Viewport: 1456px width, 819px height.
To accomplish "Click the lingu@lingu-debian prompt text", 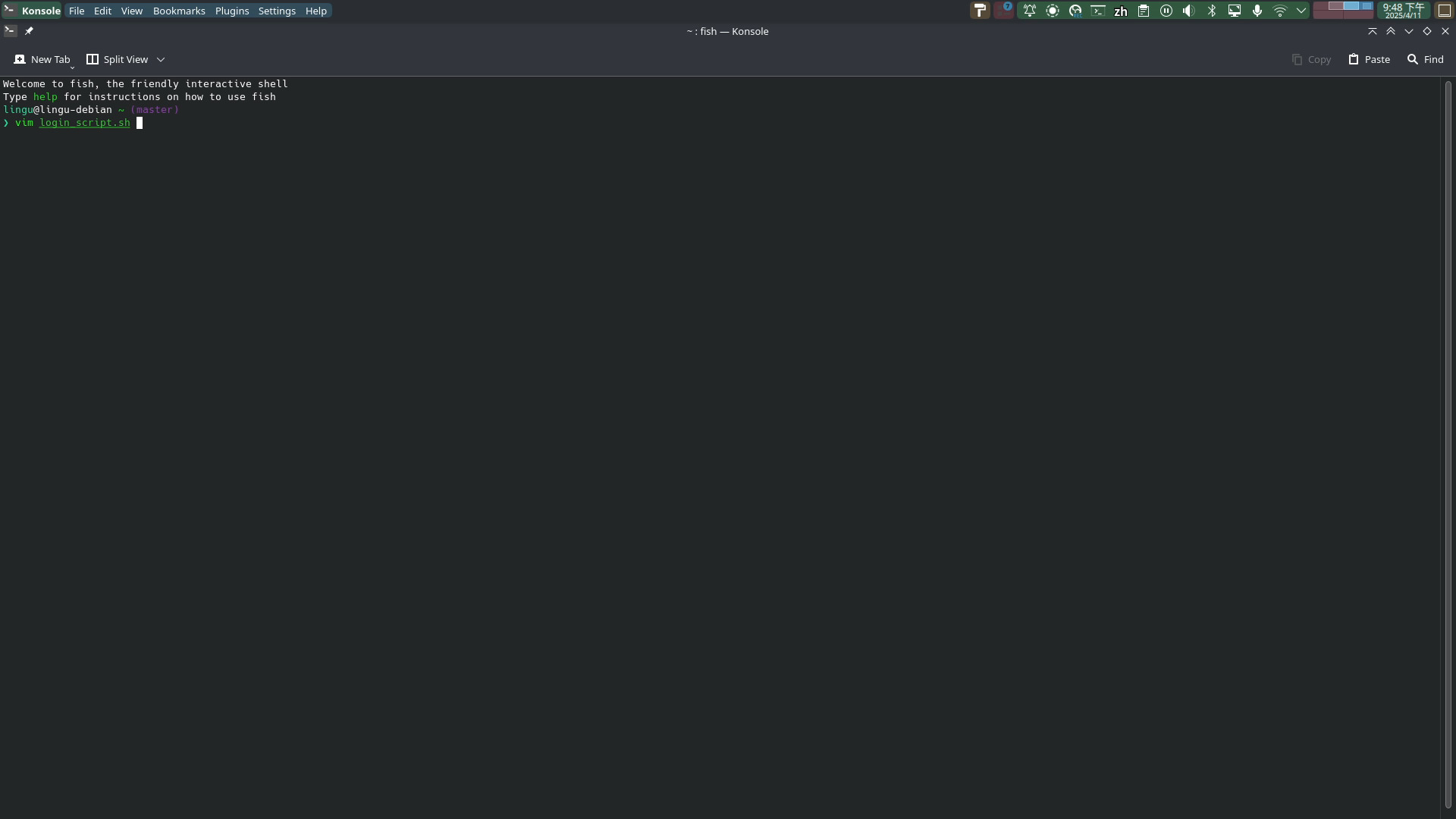I will click(x=58, y=110).
